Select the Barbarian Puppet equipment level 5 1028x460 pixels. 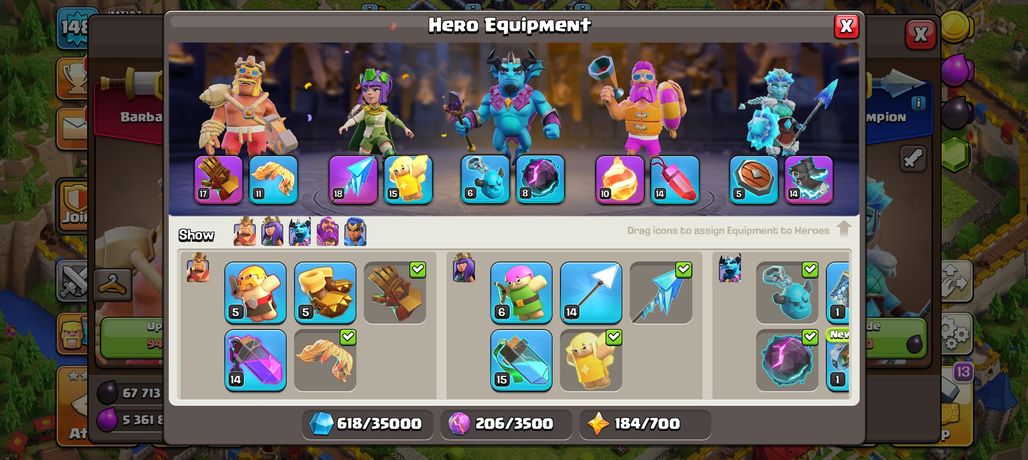[255, 292]
